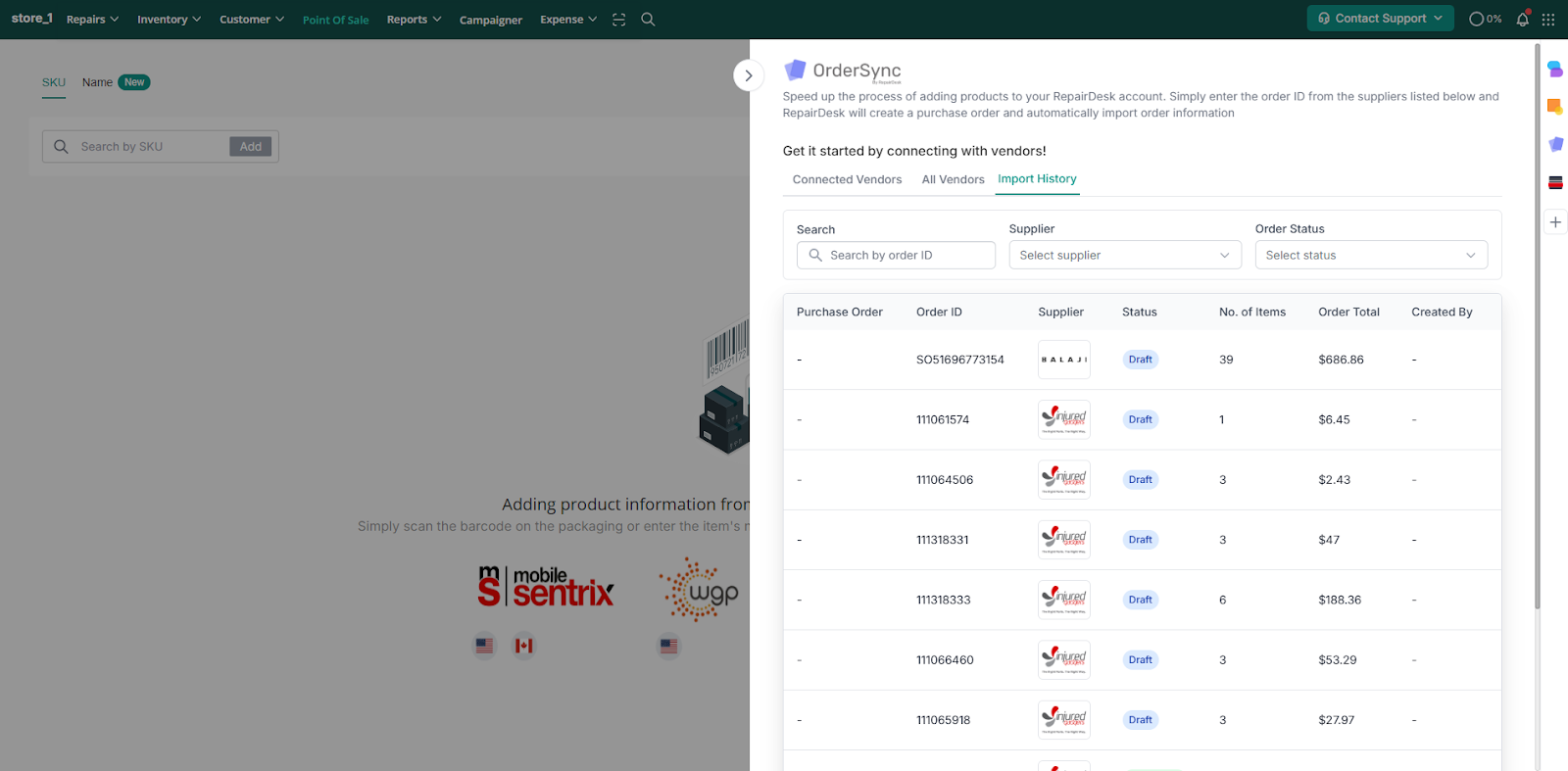Click the Draft status badge for order 111061574
This screenshot has width=1568, height=771.
tap(1140, 419)
